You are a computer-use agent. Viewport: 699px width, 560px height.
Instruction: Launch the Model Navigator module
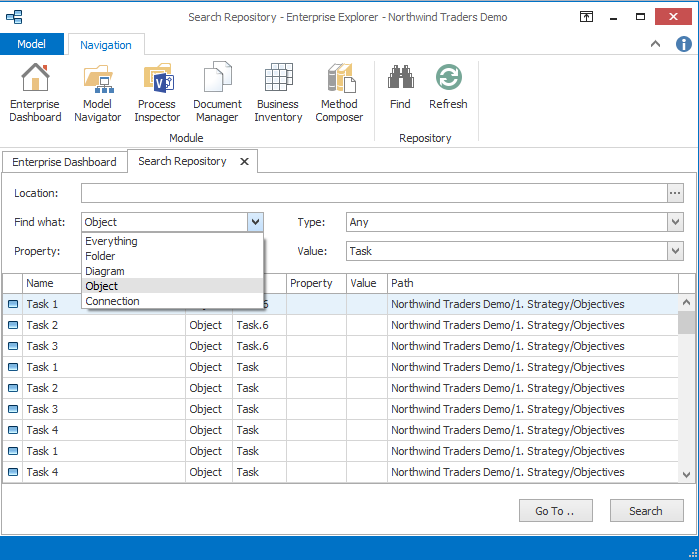tap(98, 92)
